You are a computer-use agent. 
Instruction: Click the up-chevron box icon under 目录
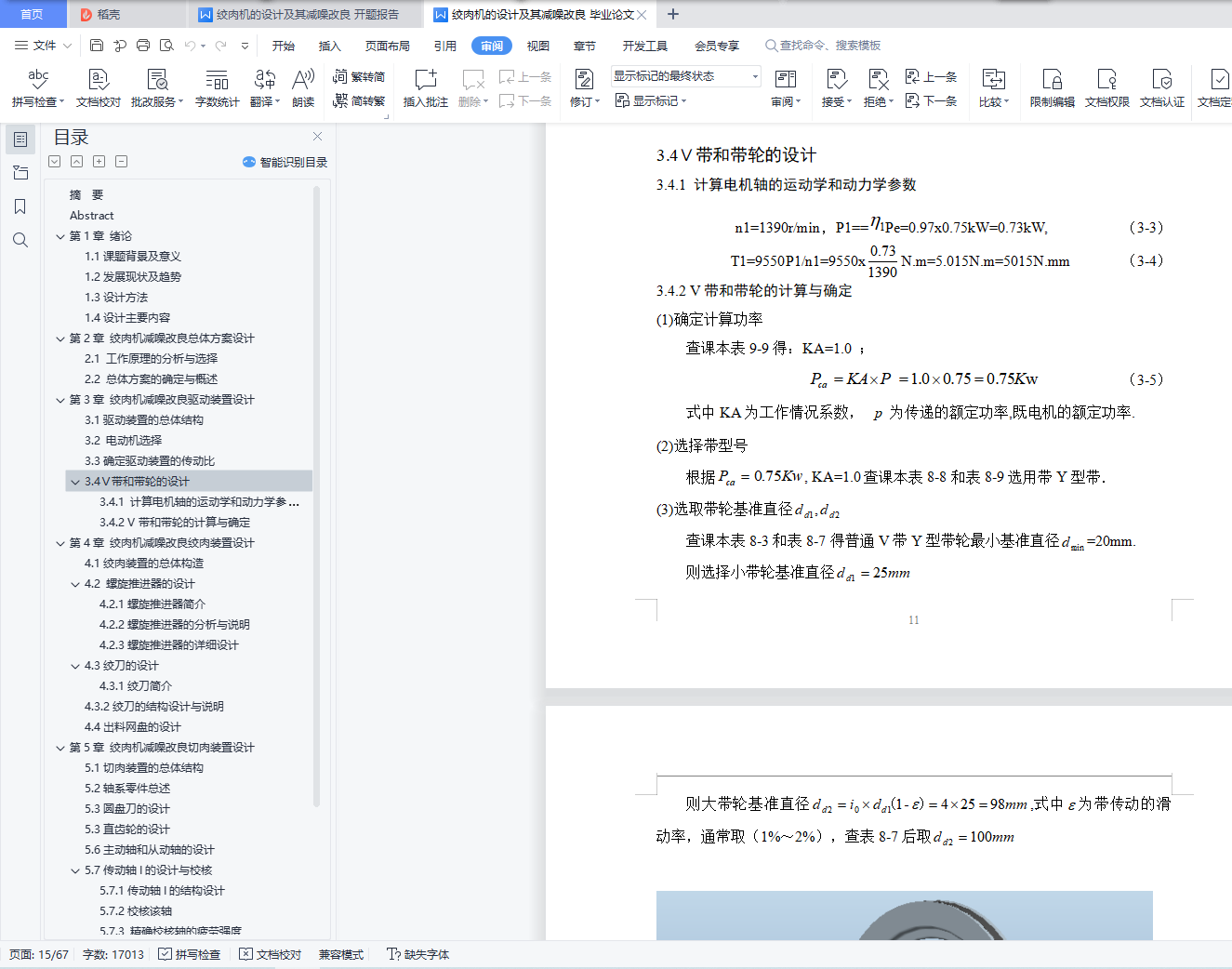coord(76,162)
